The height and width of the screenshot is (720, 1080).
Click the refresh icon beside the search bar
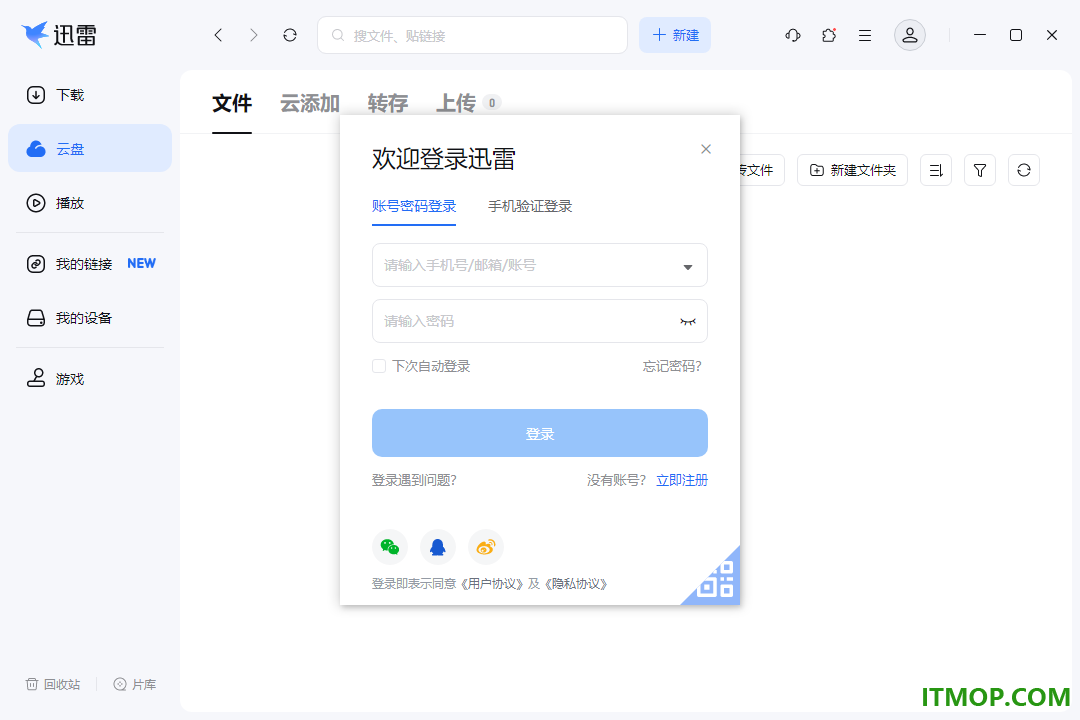coord(290,35)
